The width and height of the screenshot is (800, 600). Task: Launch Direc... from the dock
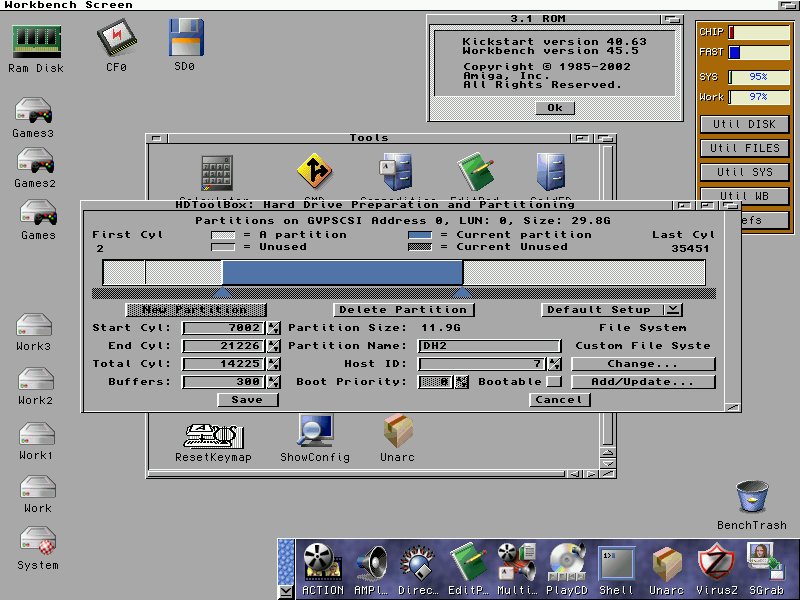click(x=418, y=563)
